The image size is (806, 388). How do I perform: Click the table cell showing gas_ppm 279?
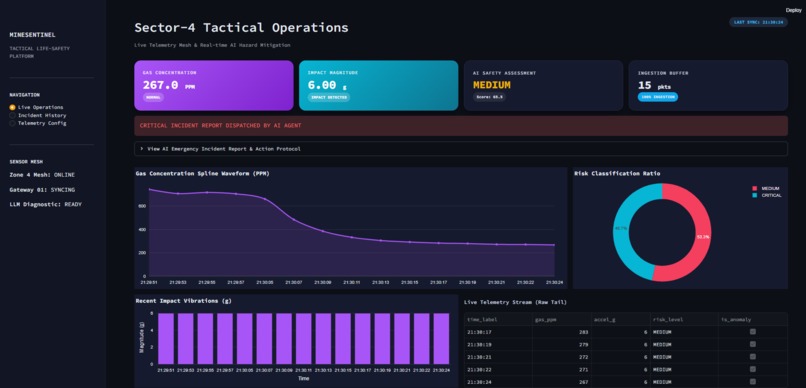[561, 344]
